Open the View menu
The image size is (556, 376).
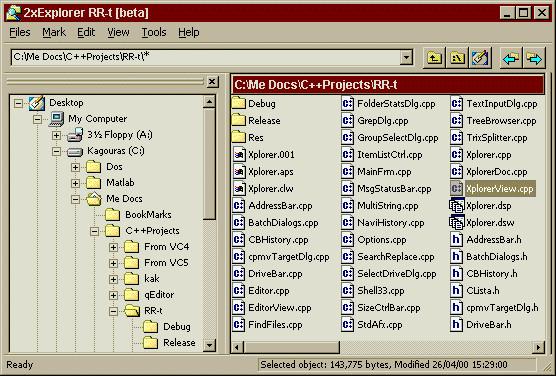(x=118, y=32)
